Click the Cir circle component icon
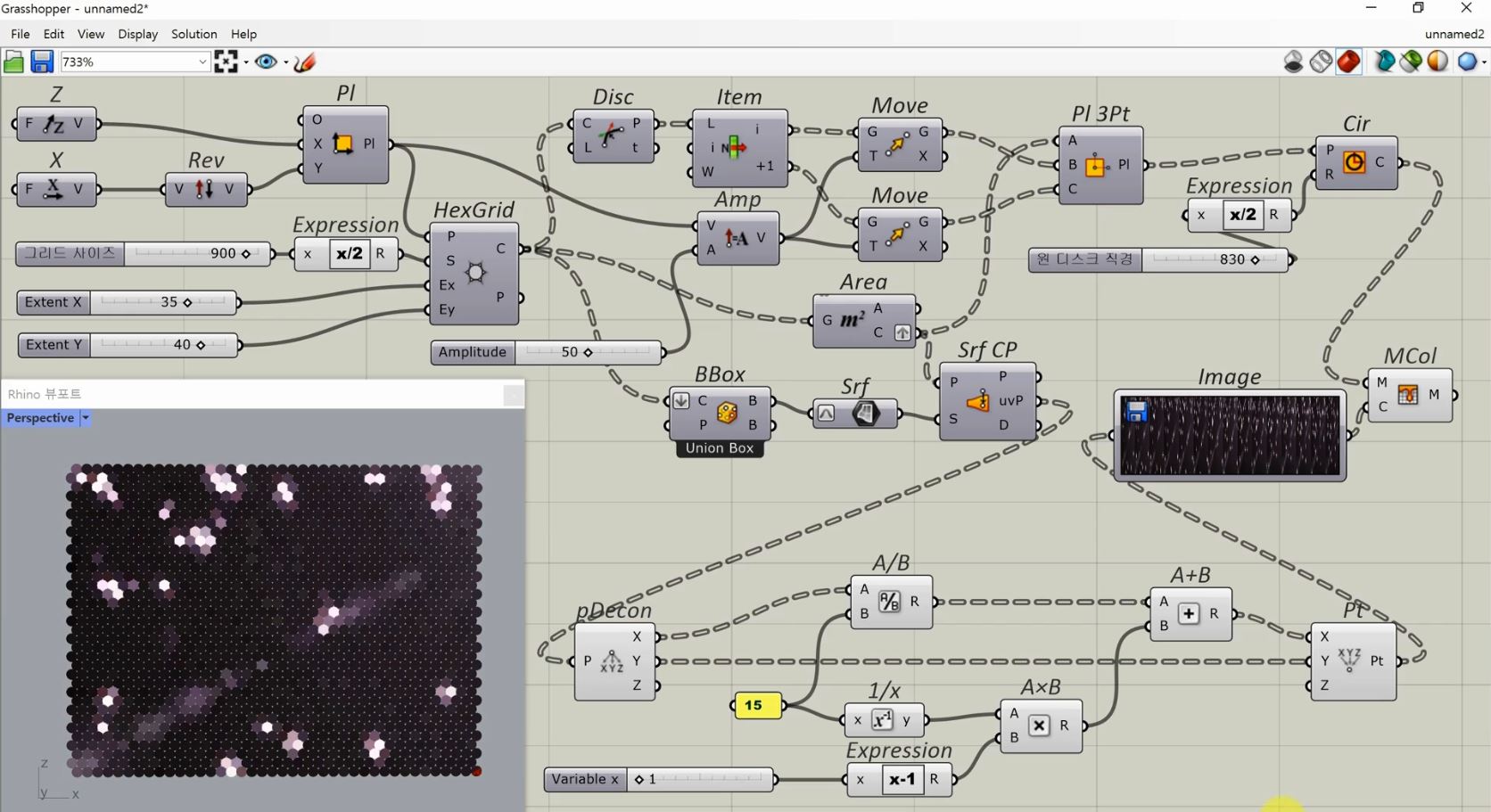This screenshot has height=812, width=1491. (1354, 162)
